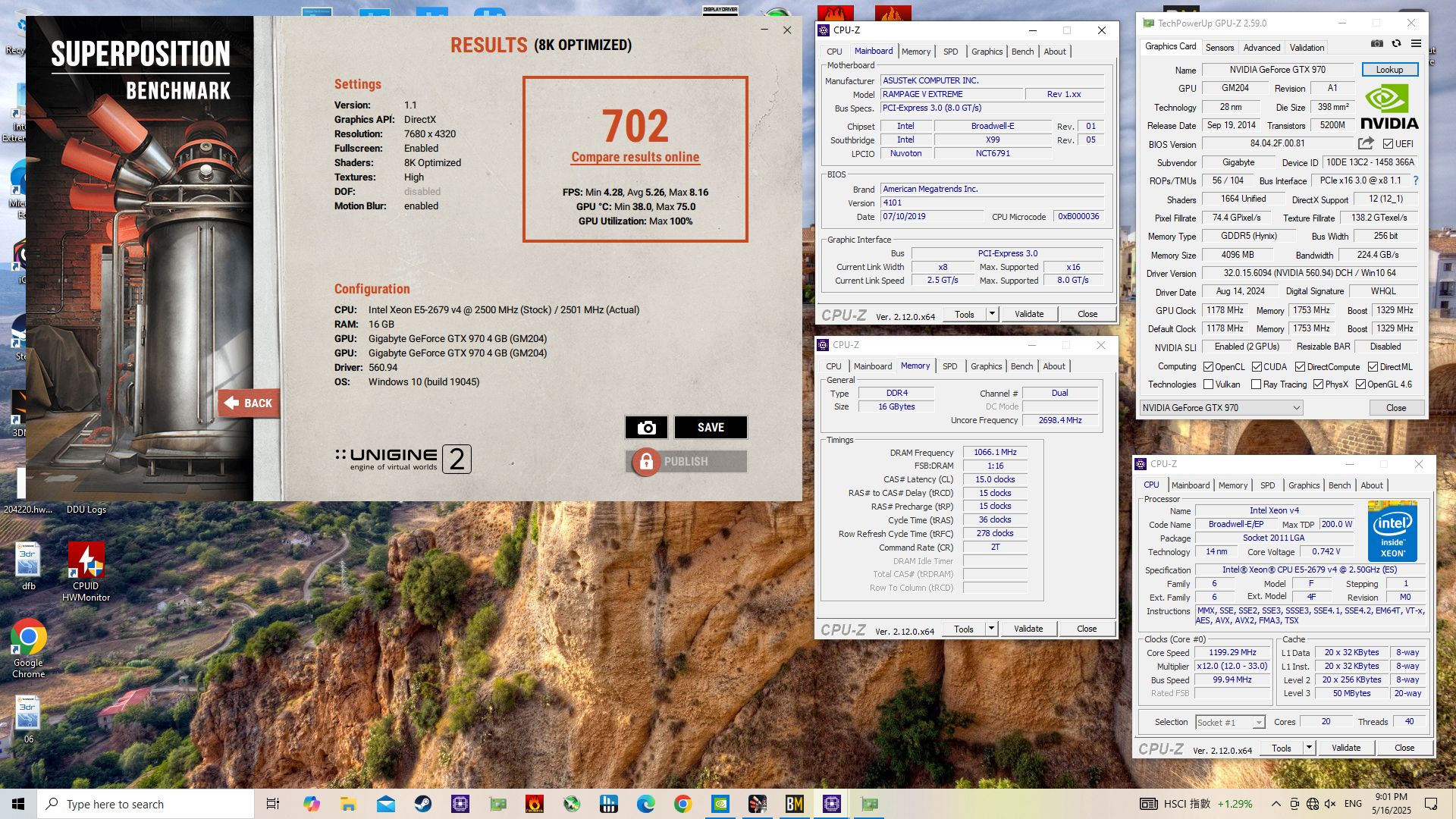Screen dimensions: 1456x819
Task: Click the SAVE button in Superposition
Action: [x=711, y=428]
